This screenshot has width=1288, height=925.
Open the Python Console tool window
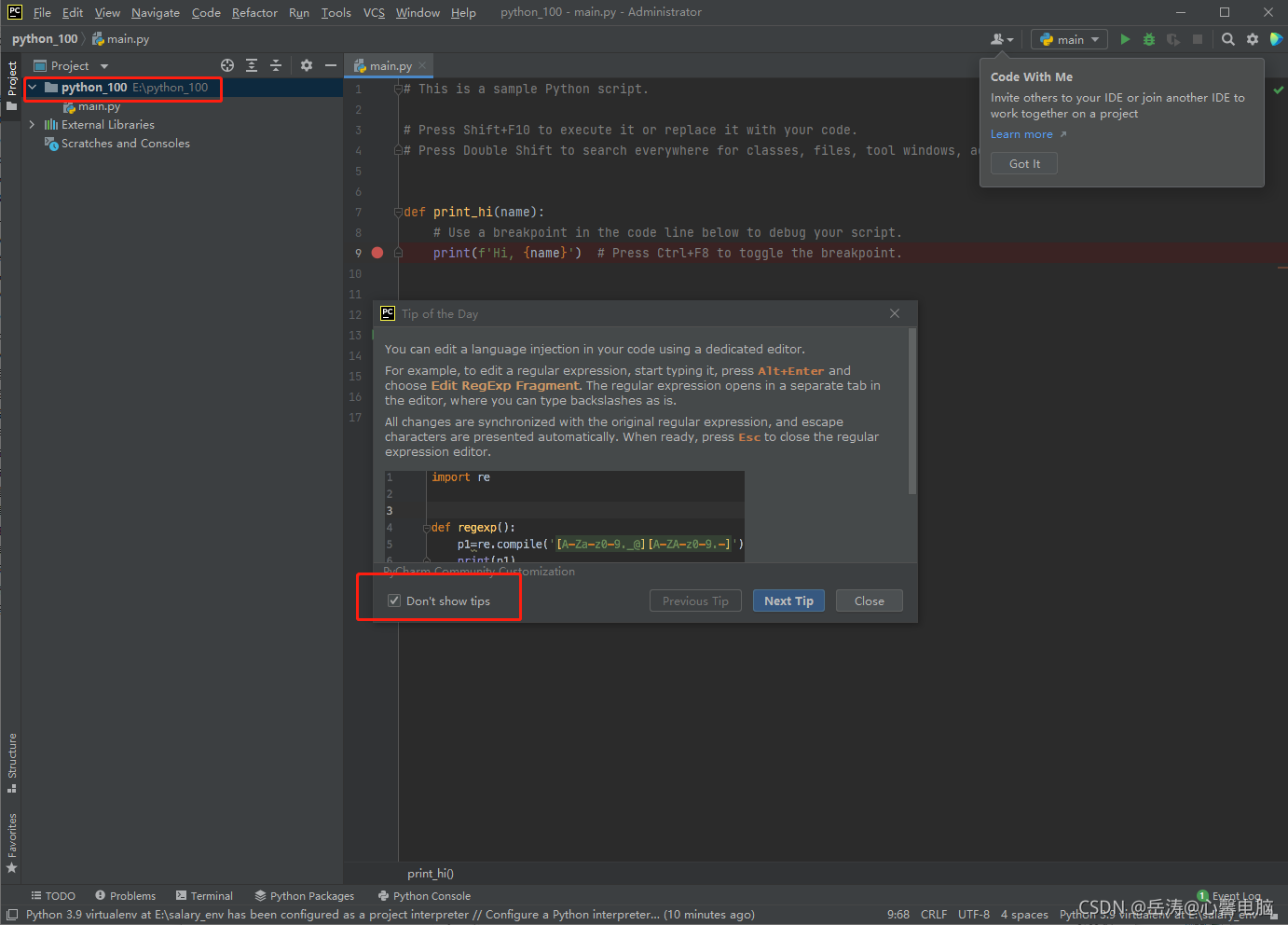pyautogui.click(x=424, y=895)
